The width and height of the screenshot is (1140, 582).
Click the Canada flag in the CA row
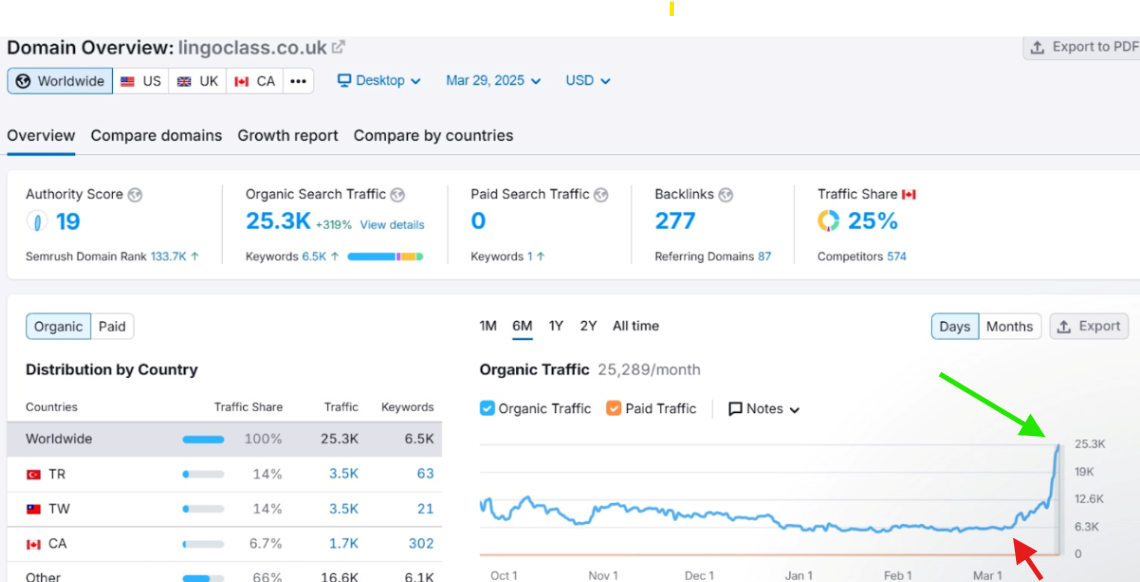[33, 544]
